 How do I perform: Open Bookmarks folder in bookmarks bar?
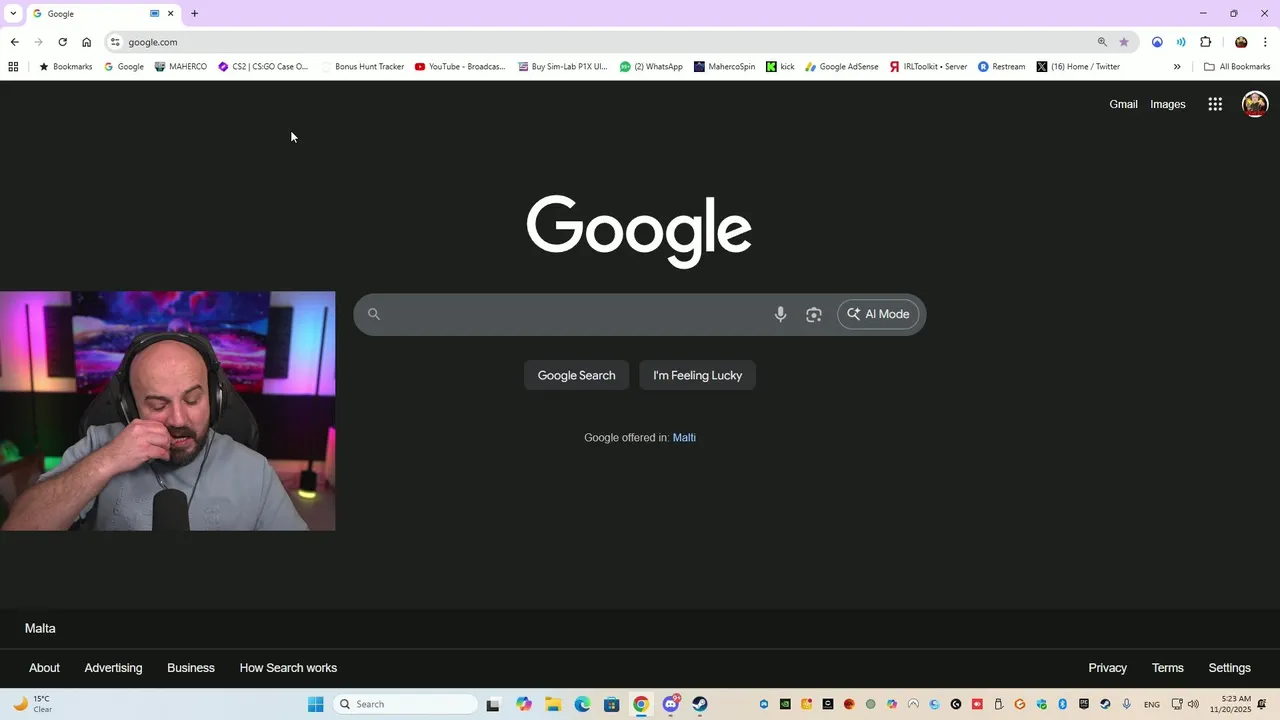[x=65, y=67]
